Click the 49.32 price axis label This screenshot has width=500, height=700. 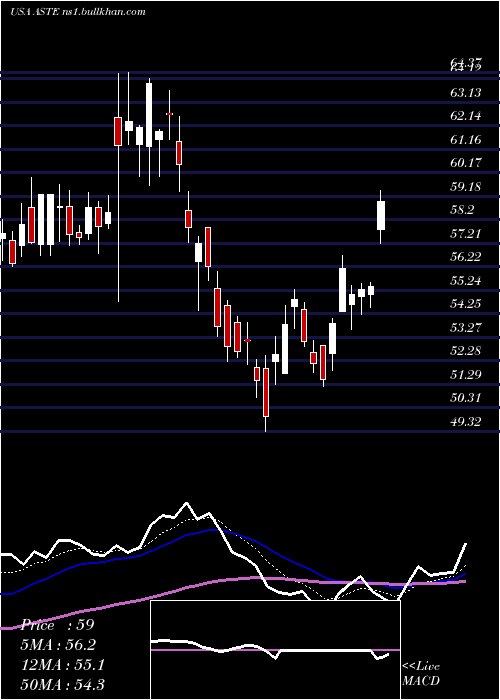click(466, 421)
